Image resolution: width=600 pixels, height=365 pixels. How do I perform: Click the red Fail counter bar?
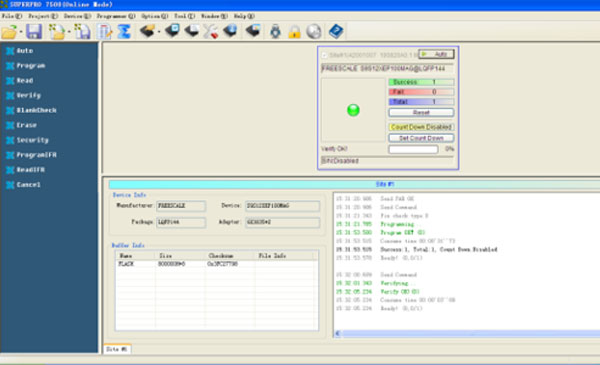tap(421, 92)
